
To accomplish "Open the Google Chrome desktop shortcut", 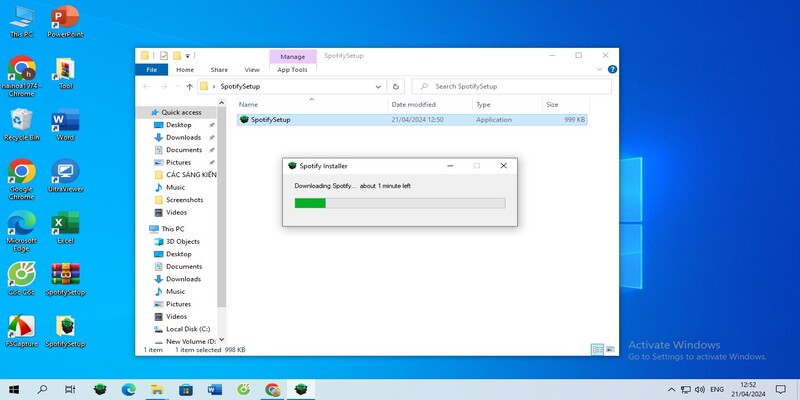I will point(21,179).
